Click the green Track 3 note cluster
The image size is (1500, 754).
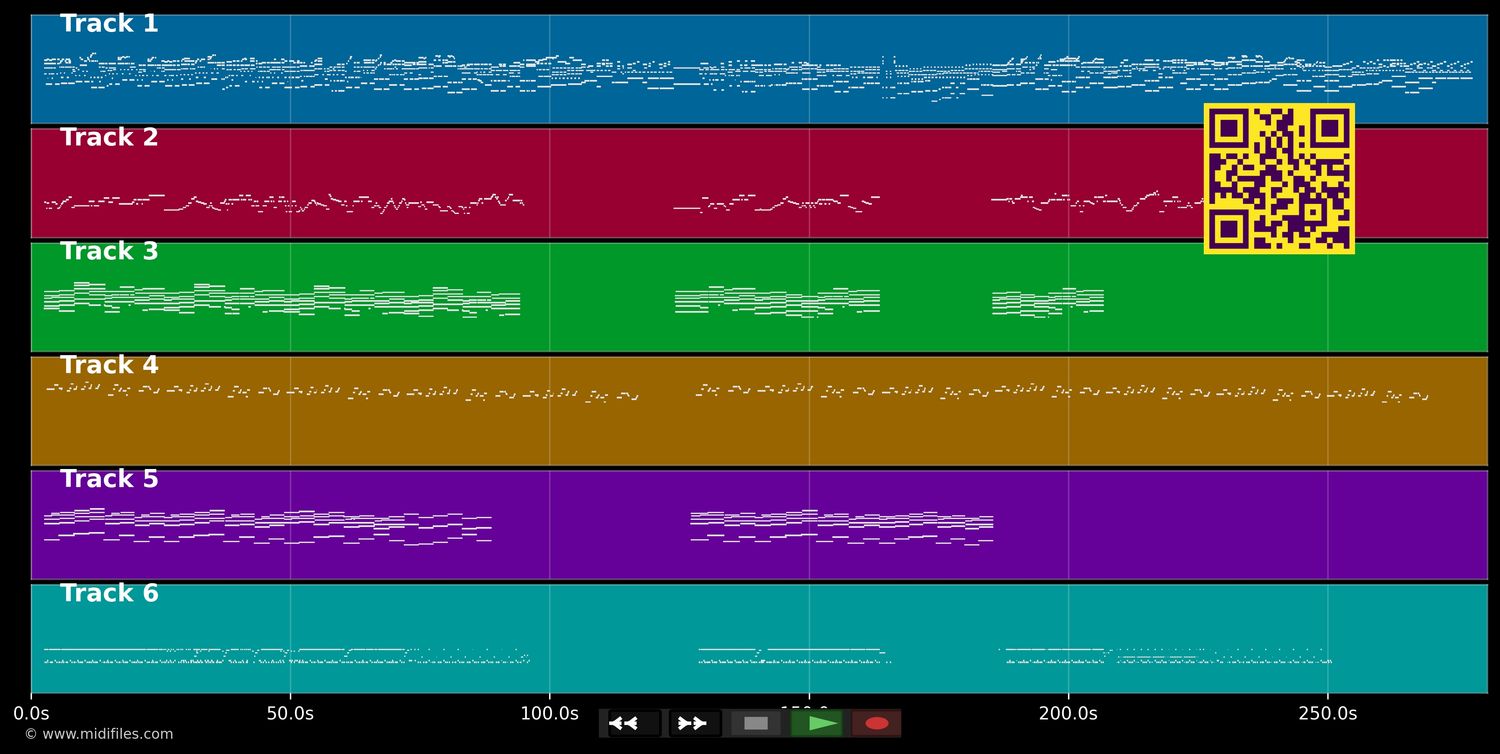click(x=280, y=300)
